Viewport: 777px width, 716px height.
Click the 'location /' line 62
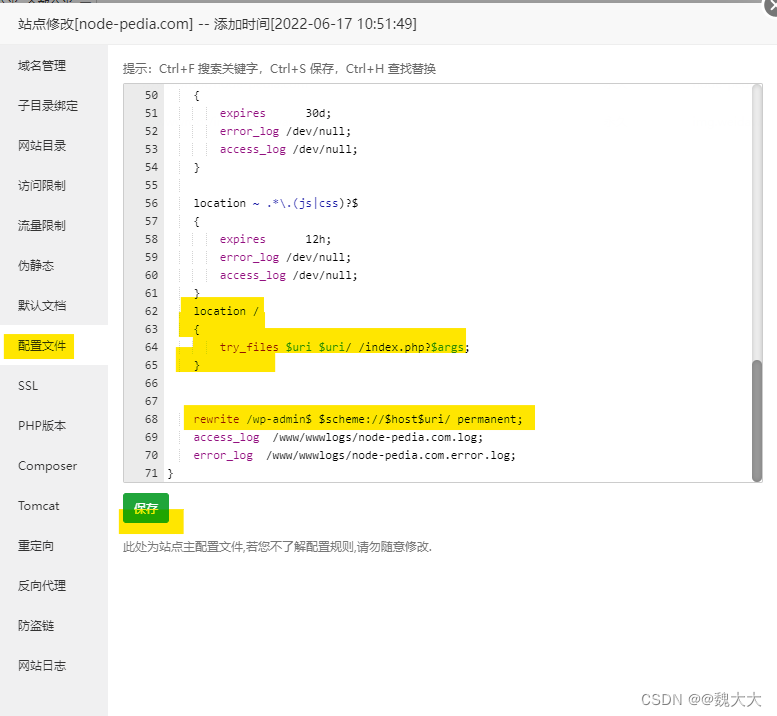click(226, 311)
